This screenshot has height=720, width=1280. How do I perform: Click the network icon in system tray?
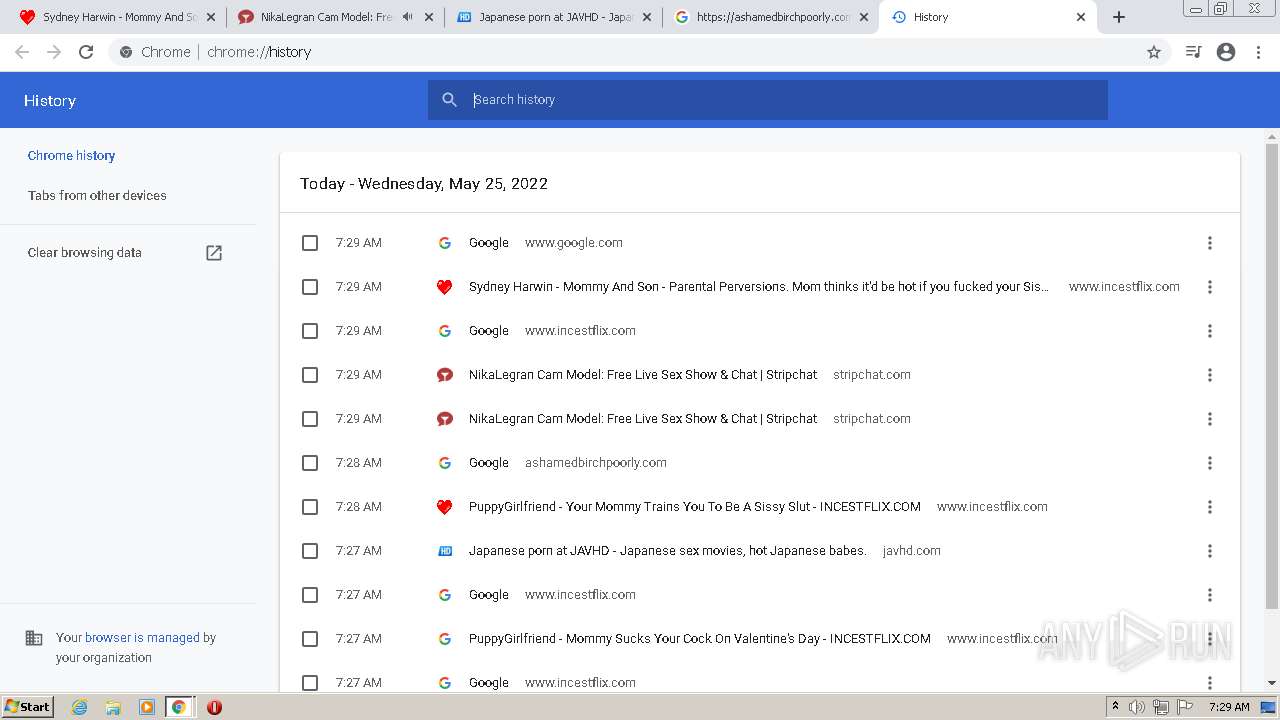pyautogui.click(x=1161, y=707)
